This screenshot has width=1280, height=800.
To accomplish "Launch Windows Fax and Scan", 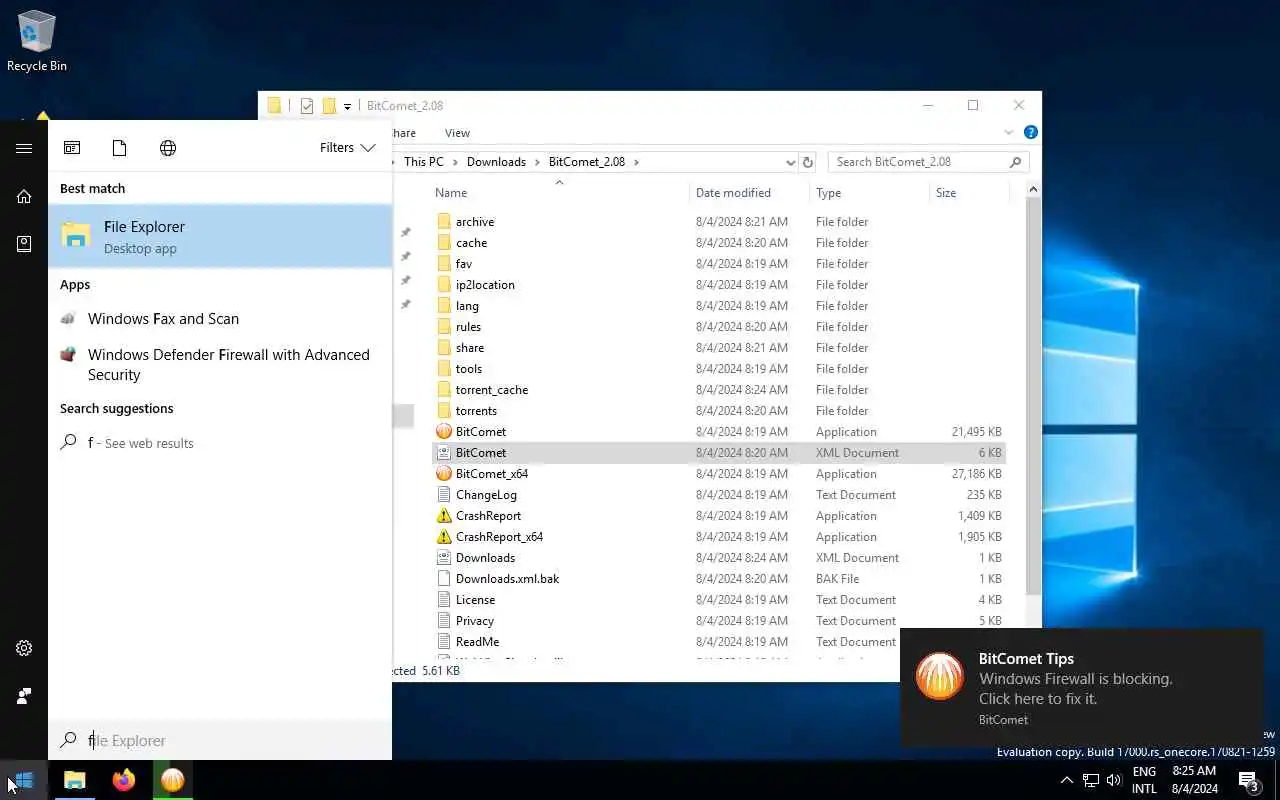I will point(220,319).
